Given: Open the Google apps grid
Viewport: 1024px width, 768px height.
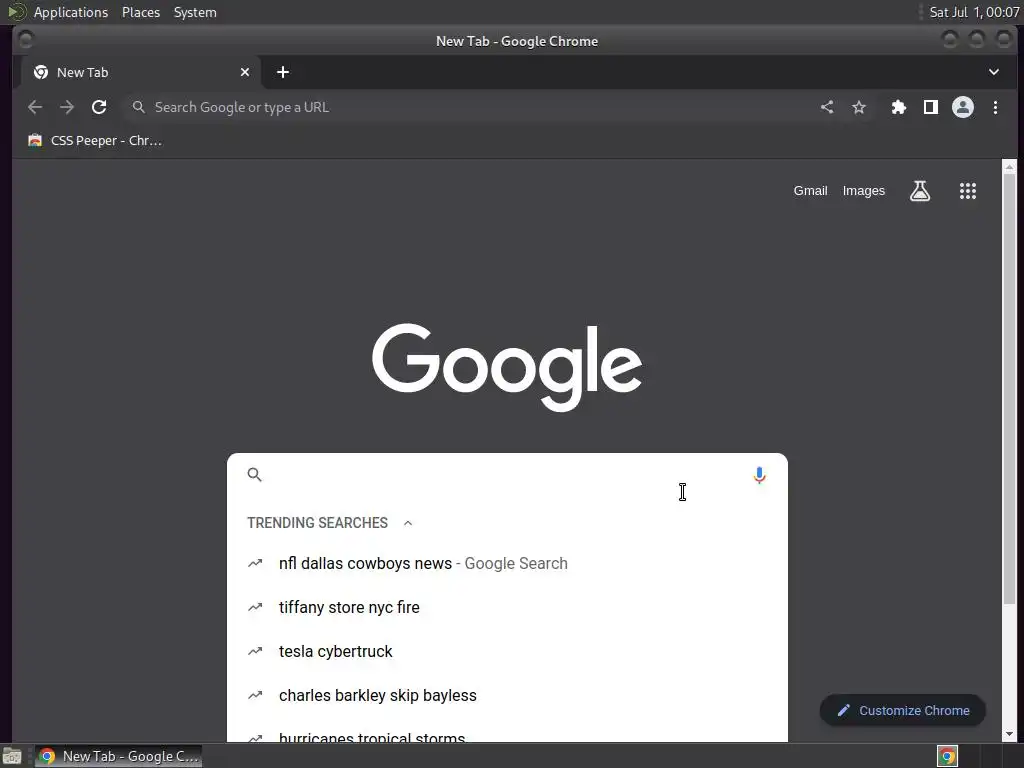Looking at the screenshot, I should pyautogui.click(x=968, y=191).
